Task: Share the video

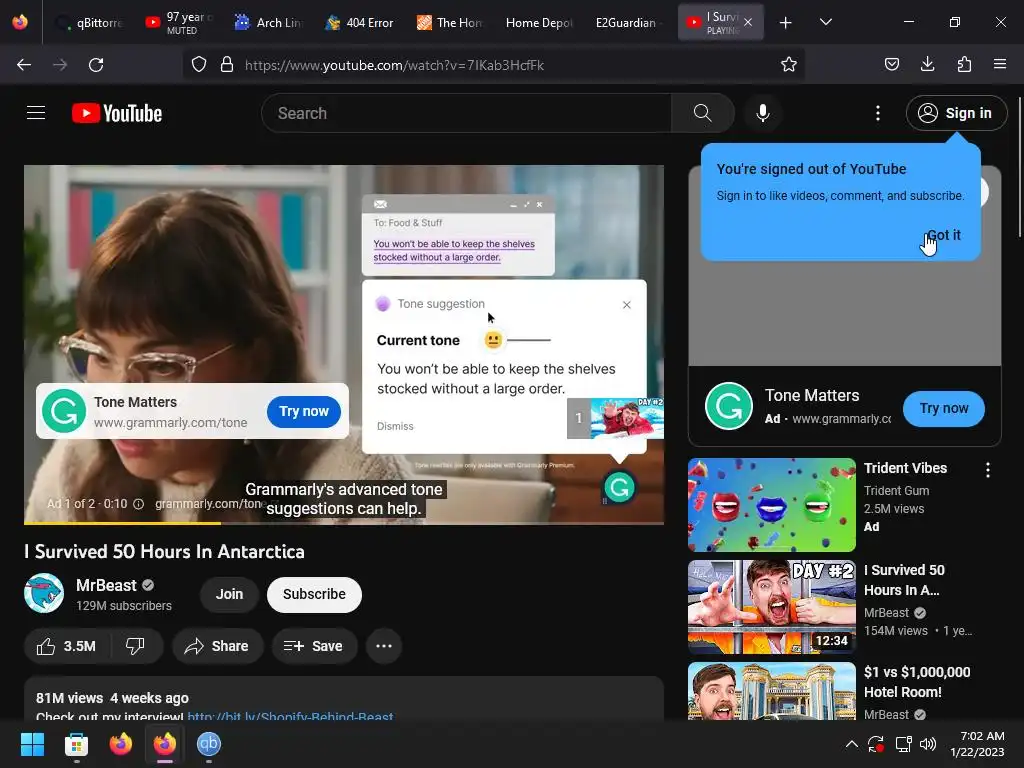Action: [x=217, y=646]
